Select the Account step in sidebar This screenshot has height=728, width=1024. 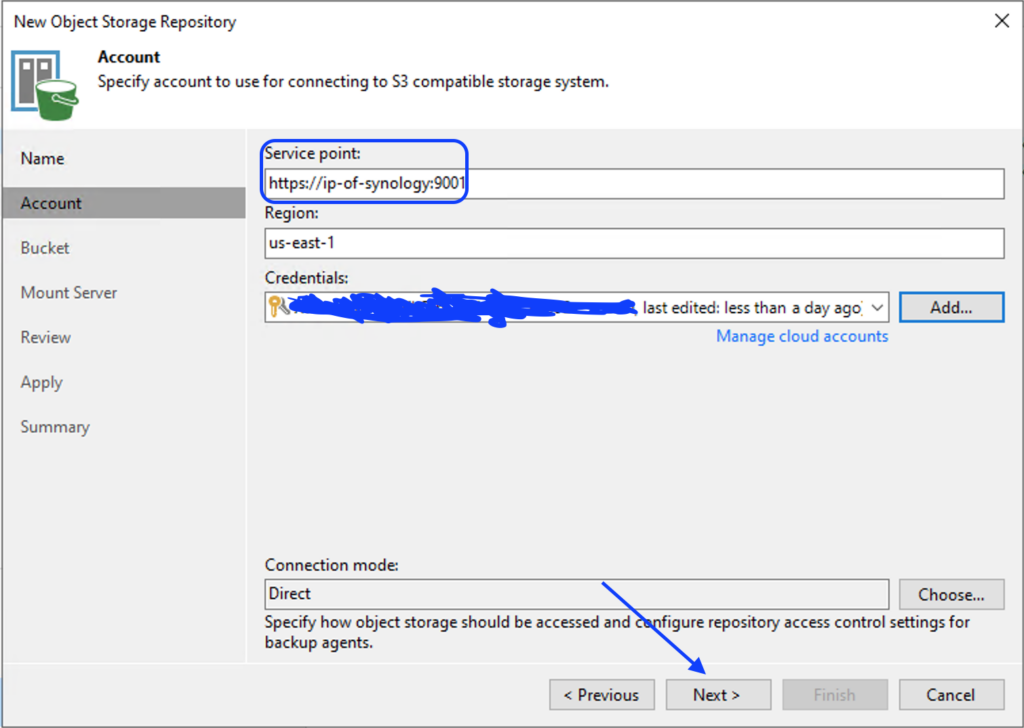coord(51,203)
